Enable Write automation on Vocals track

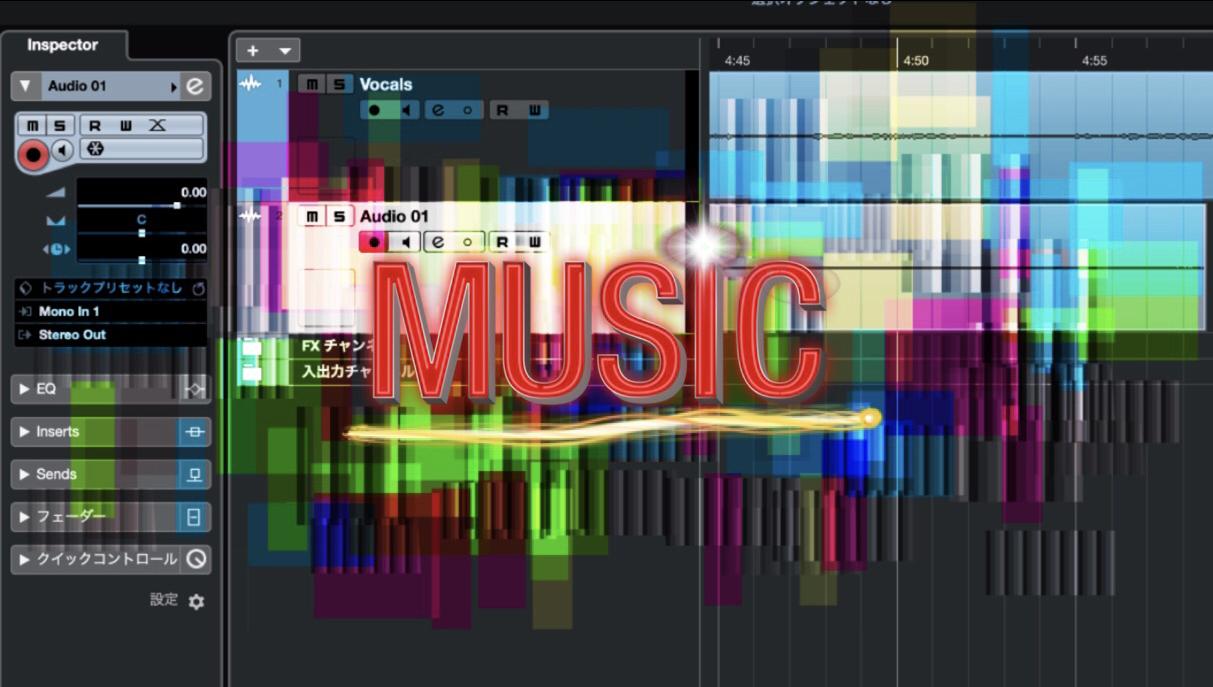click(534, 110)
